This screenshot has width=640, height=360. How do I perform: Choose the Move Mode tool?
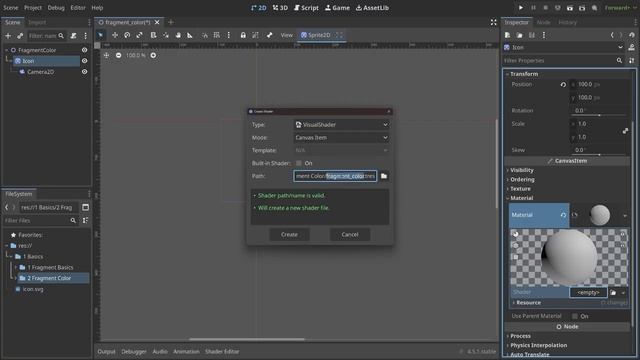pyautogui.click(x=115, y=35)
